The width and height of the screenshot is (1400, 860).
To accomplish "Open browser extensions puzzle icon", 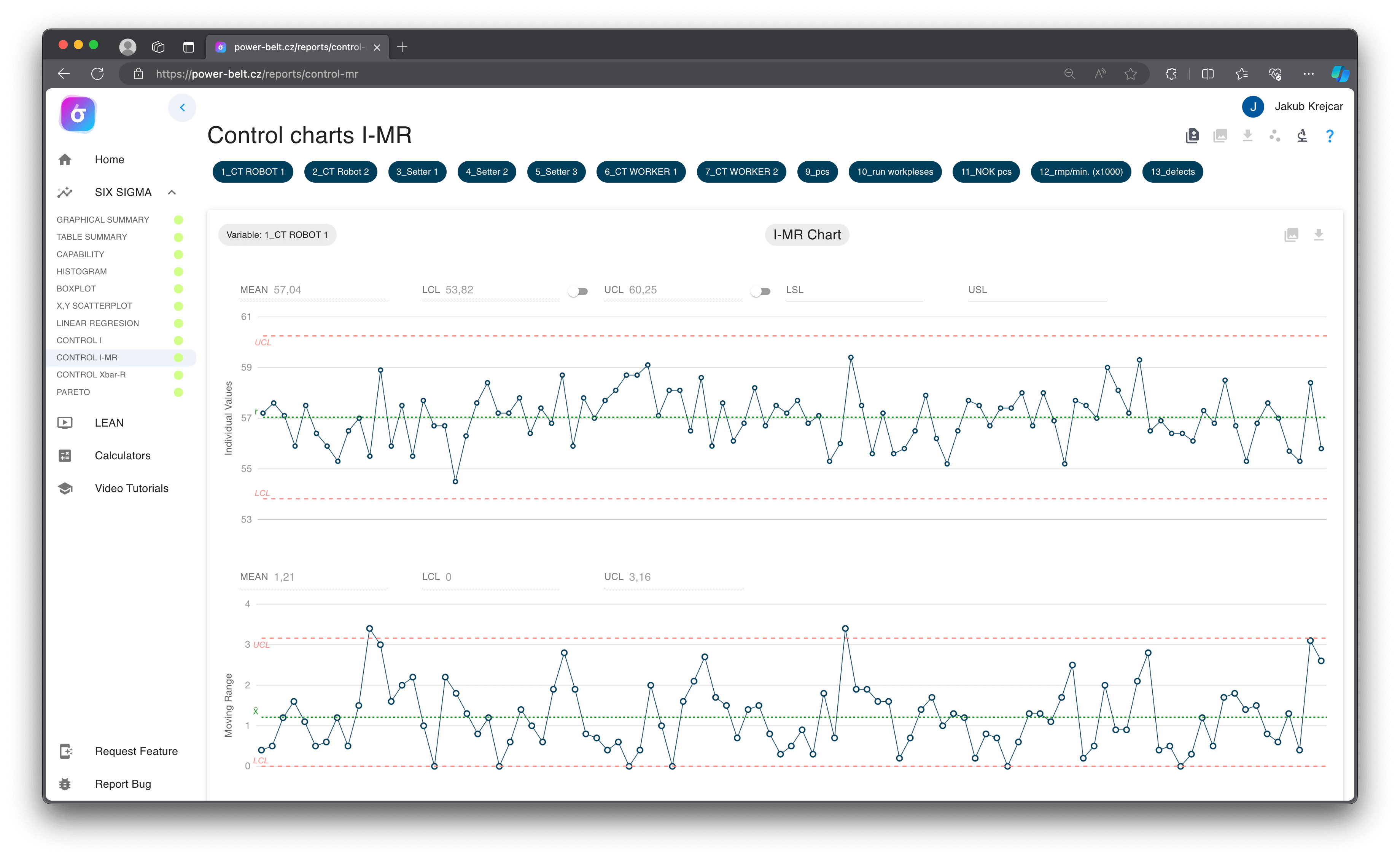I will pos(1171,74).
